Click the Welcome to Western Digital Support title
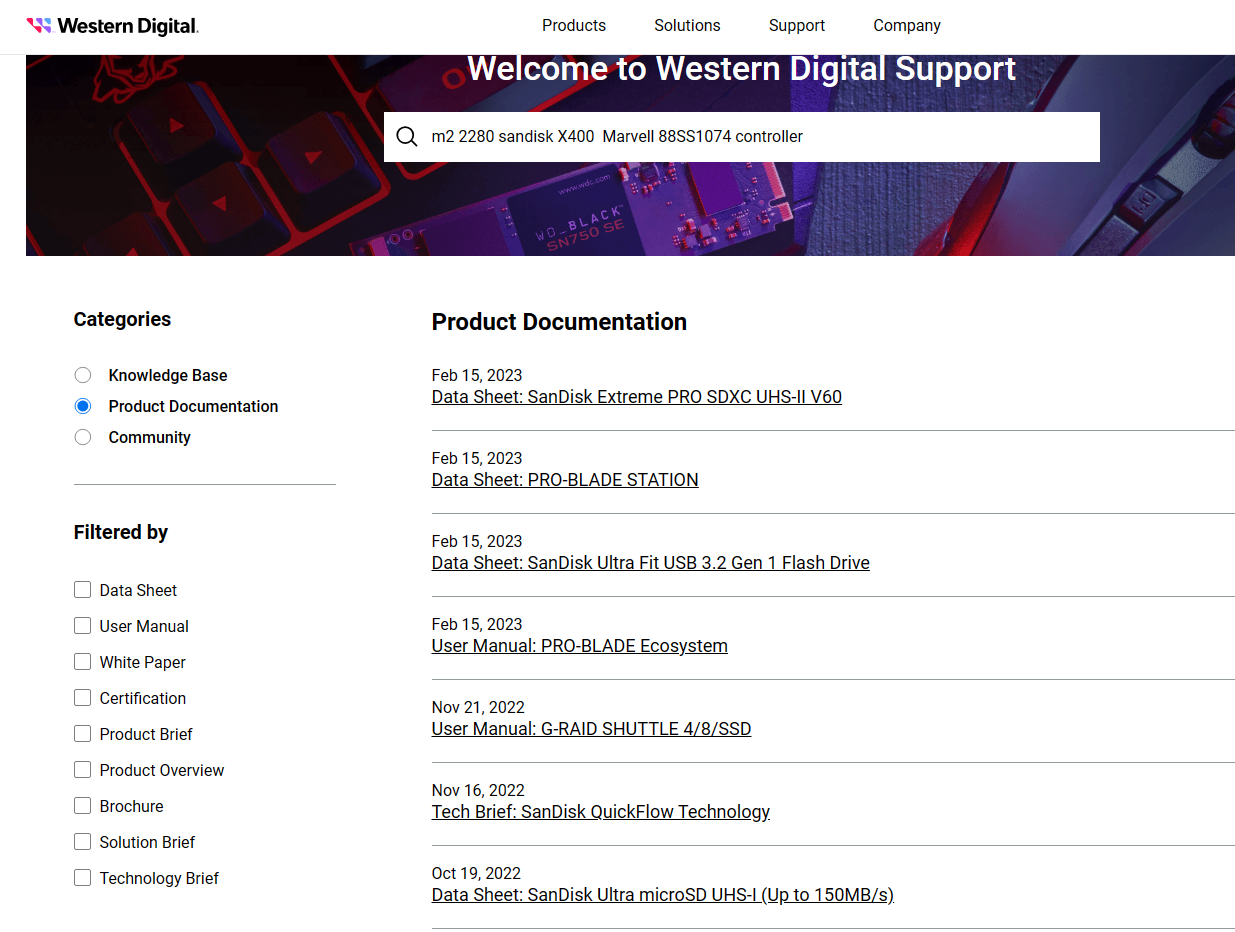 741,69
